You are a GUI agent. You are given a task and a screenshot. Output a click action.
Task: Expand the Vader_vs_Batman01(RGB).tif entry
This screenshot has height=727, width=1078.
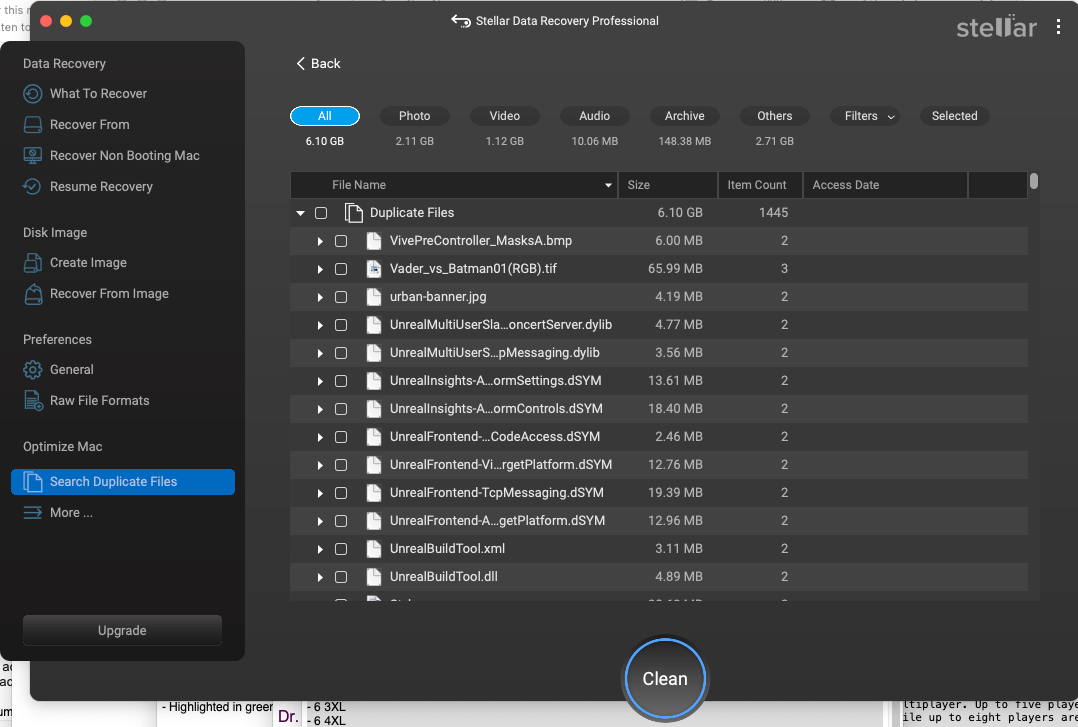[x=319, y=268]
